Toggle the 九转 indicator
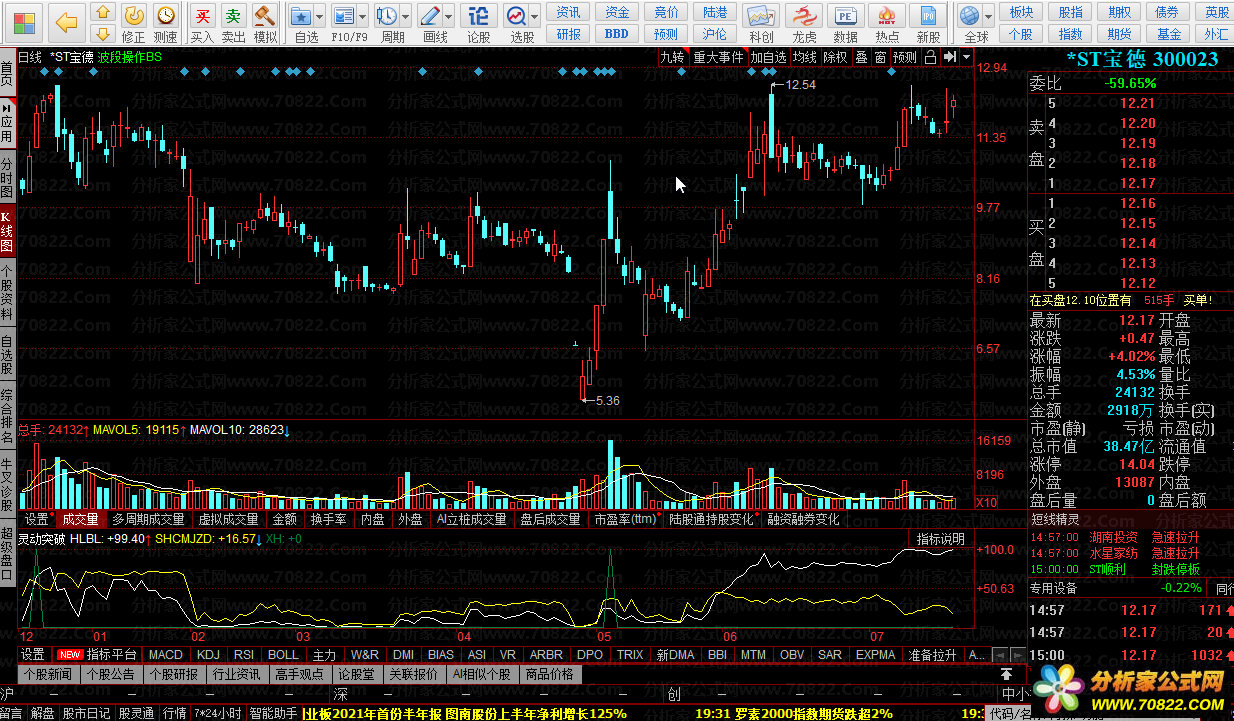The height and width of the screenshot is (721, 1234). click(672, 57)
